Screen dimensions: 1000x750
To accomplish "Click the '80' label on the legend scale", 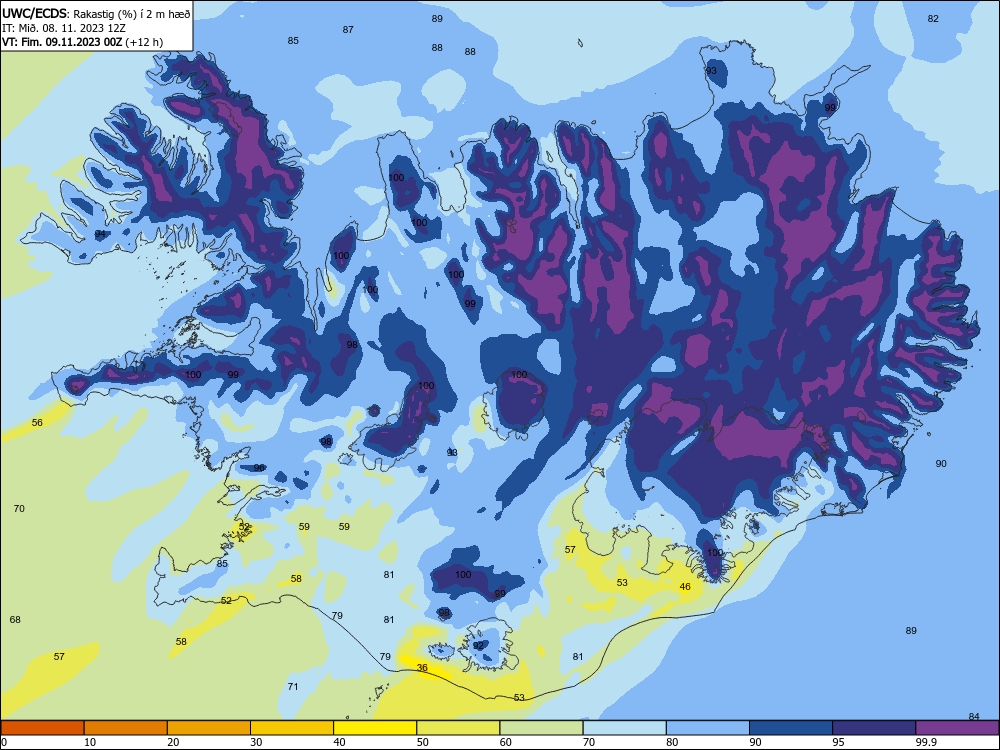I will coord(672,742).
